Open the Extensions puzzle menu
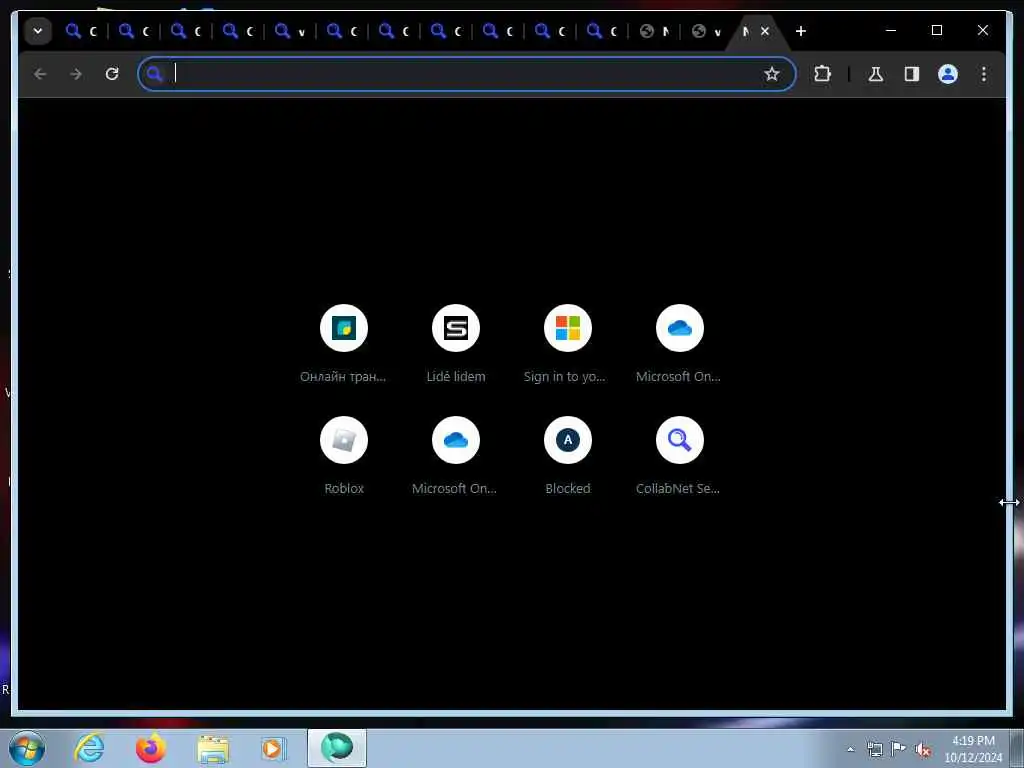 [x=822, y=74]
